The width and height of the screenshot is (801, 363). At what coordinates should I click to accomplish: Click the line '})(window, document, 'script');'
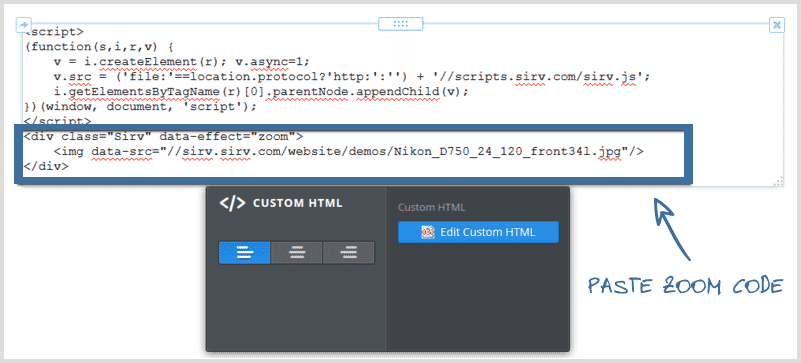139,107
